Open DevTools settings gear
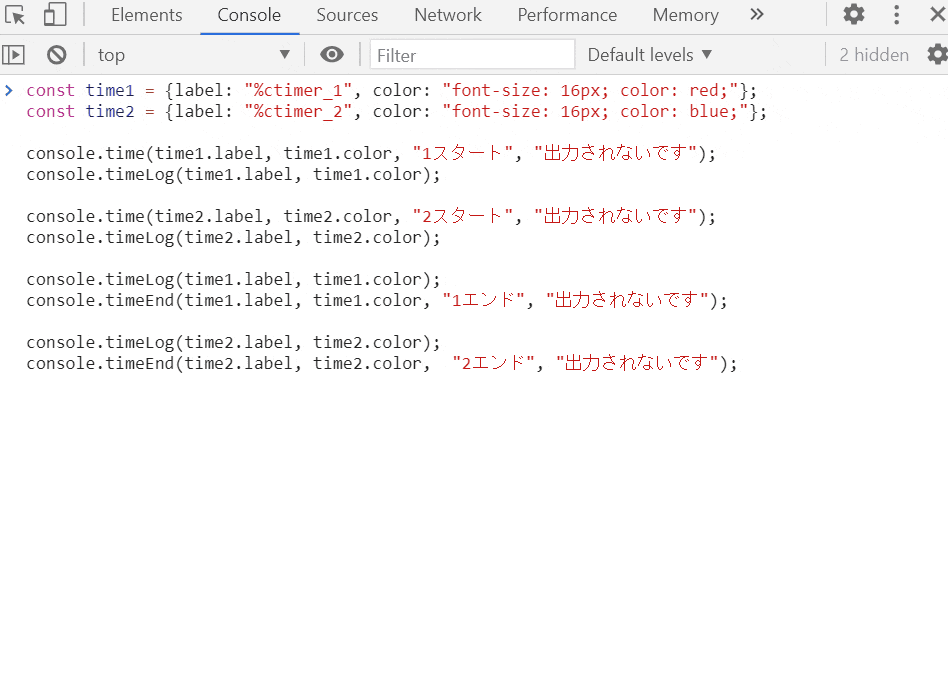 tap(855, 14)
